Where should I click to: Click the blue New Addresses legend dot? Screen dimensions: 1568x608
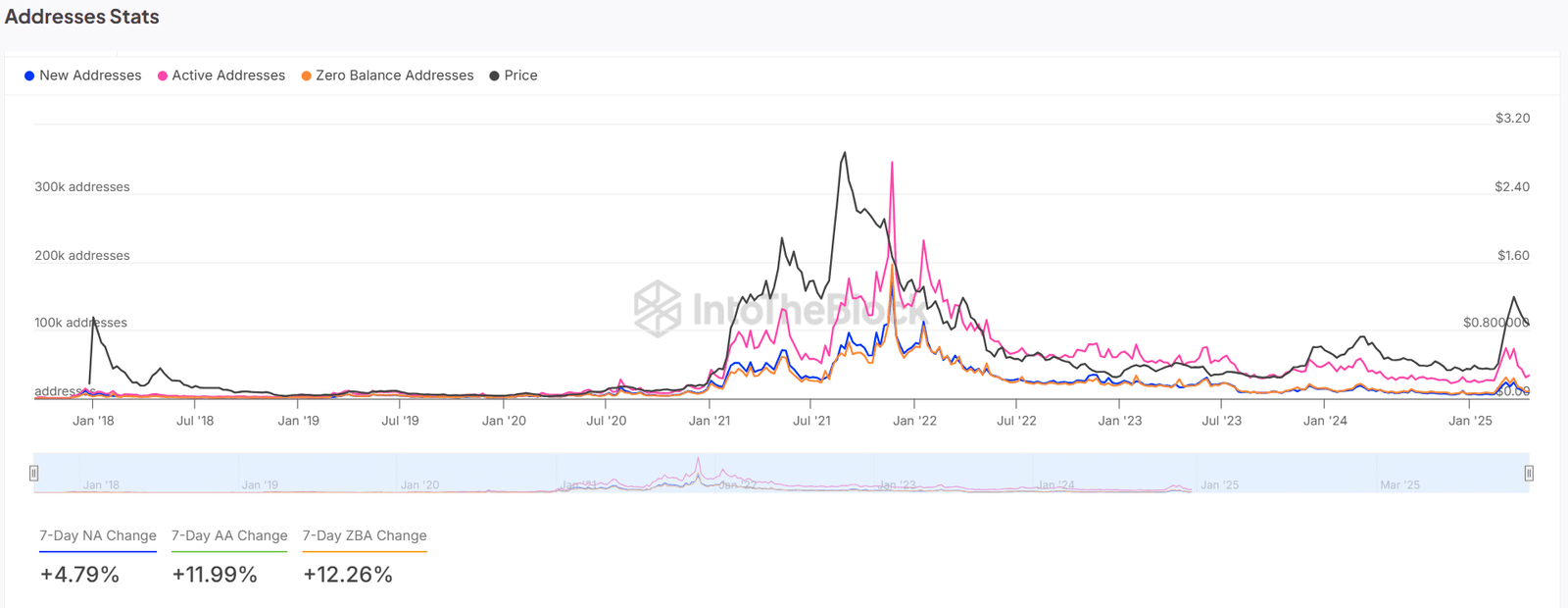(29, 76)
